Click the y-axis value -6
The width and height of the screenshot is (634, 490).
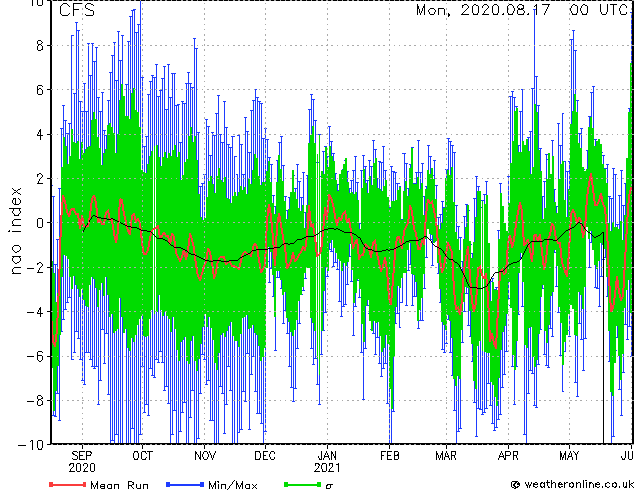tap(36, 356)
